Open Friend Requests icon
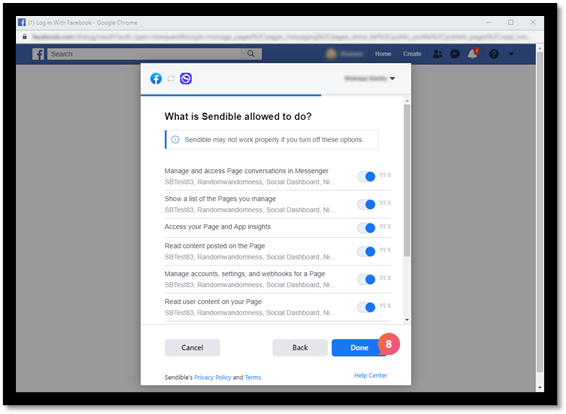The width and height of the screenshot is (566, 414). (x=437, y=54)
